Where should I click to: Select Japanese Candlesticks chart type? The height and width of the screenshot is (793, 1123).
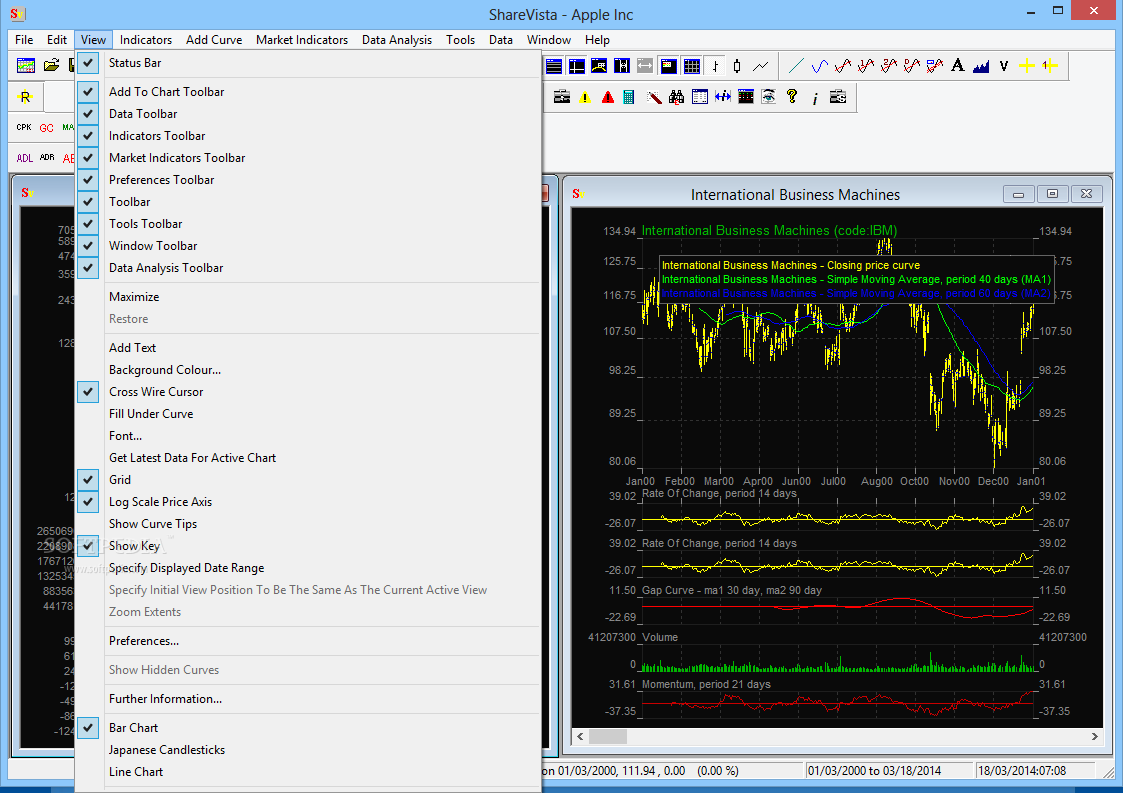308,750
